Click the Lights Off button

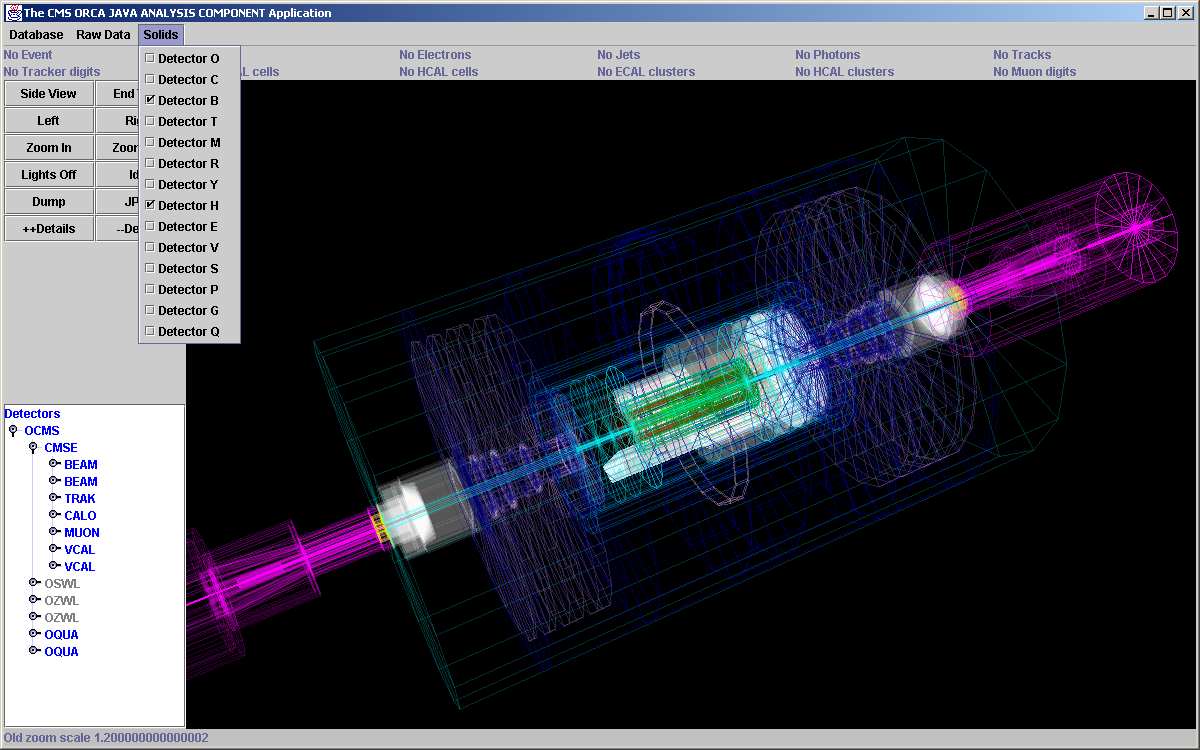tap(49, 174)
